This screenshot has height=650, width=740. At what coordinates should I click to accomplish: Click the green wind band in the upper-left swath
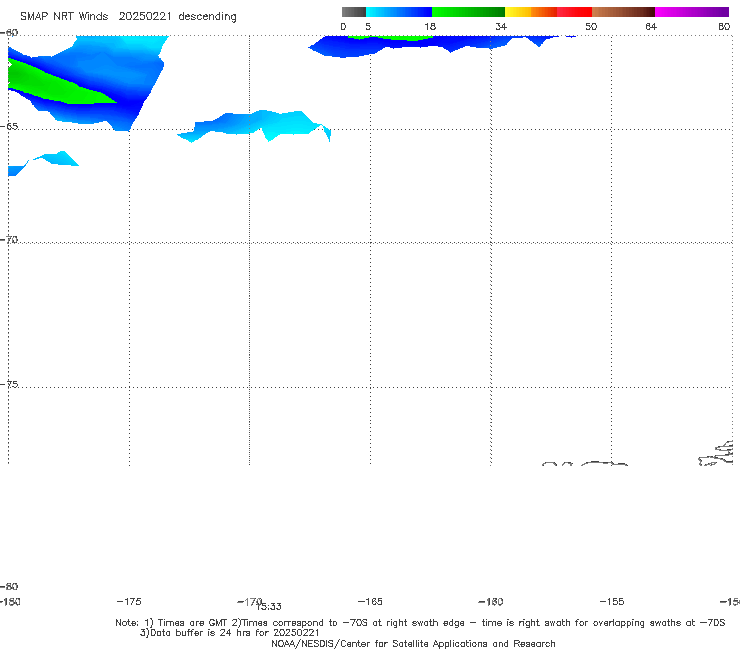[52, 84]
